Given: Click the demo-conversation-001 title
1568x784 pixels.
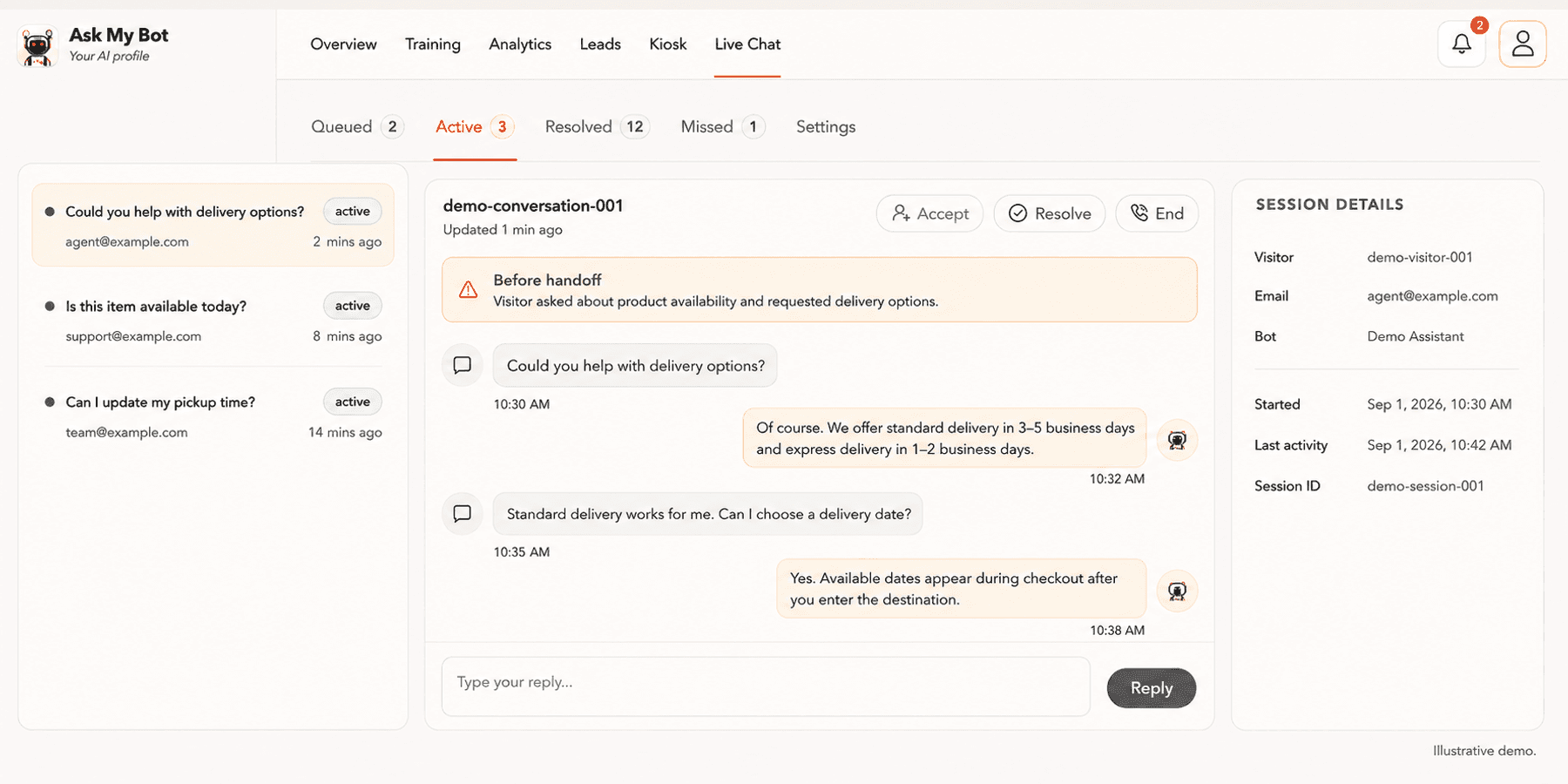Looking at the screenshot, I should [533, 206].
